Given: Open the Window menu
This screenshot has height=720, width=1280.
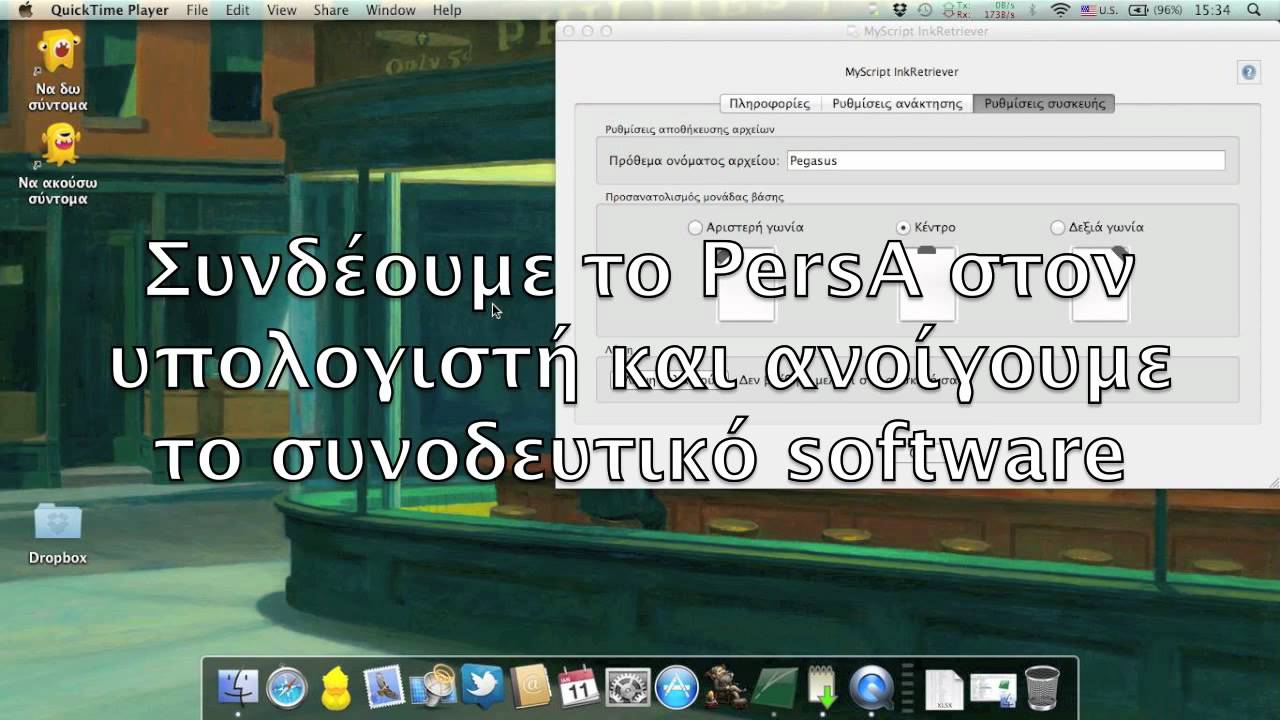Looking at the screenshot, I should pos(391,10).
